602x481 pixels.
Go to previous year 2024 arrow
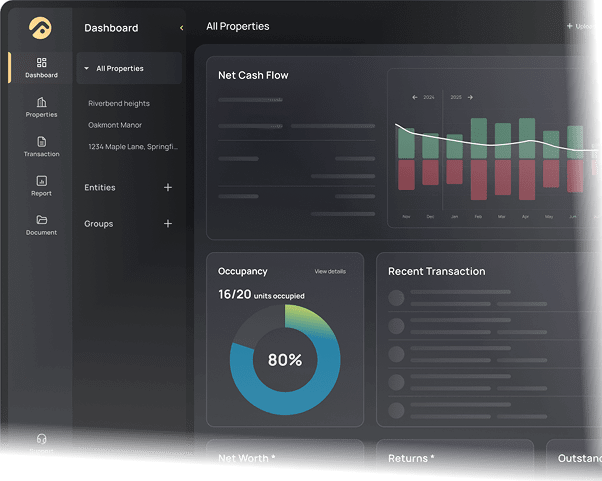(415, 98)
